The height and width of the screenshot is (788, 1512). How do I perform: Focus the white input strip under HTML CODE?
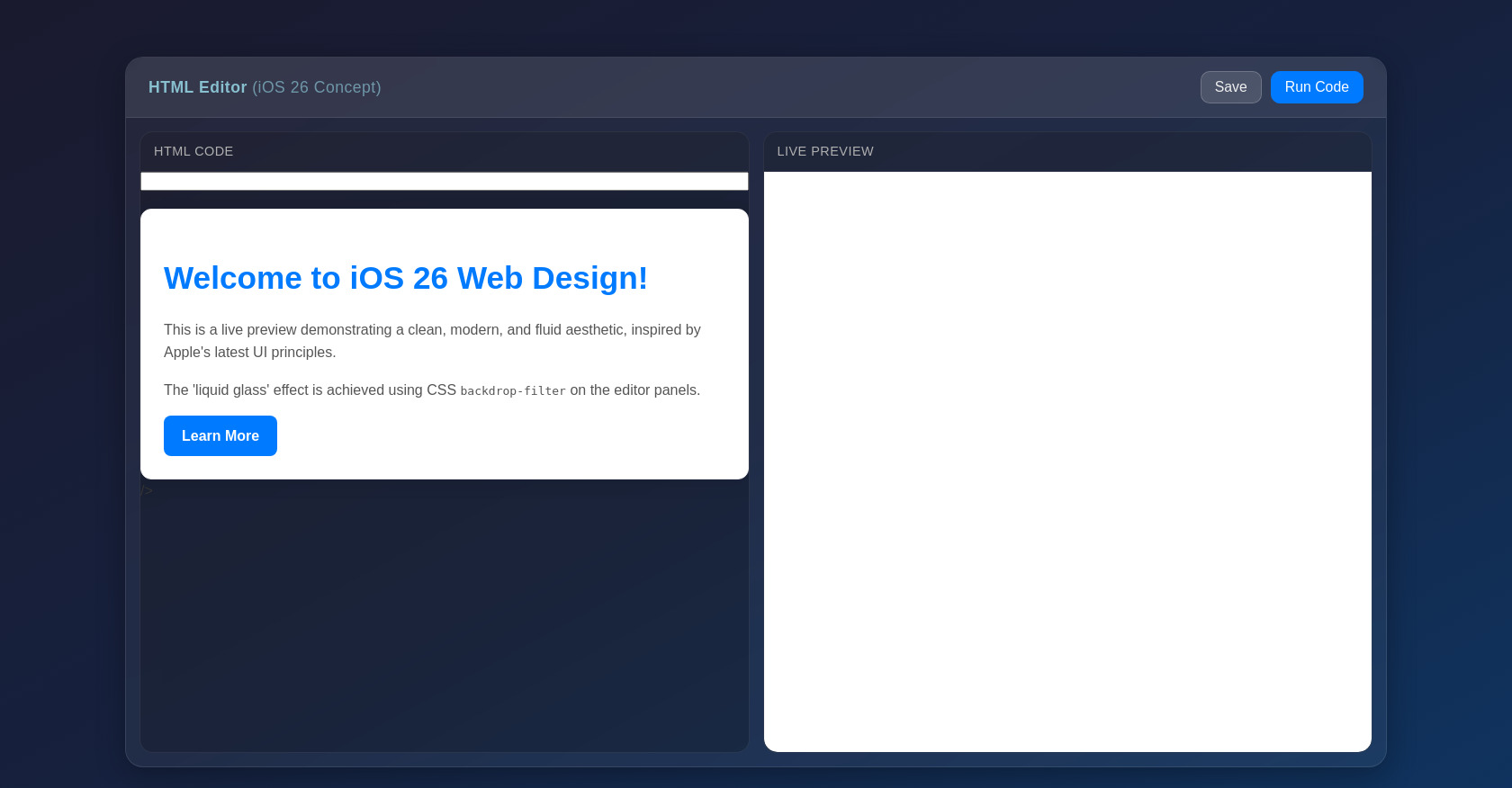444,182
